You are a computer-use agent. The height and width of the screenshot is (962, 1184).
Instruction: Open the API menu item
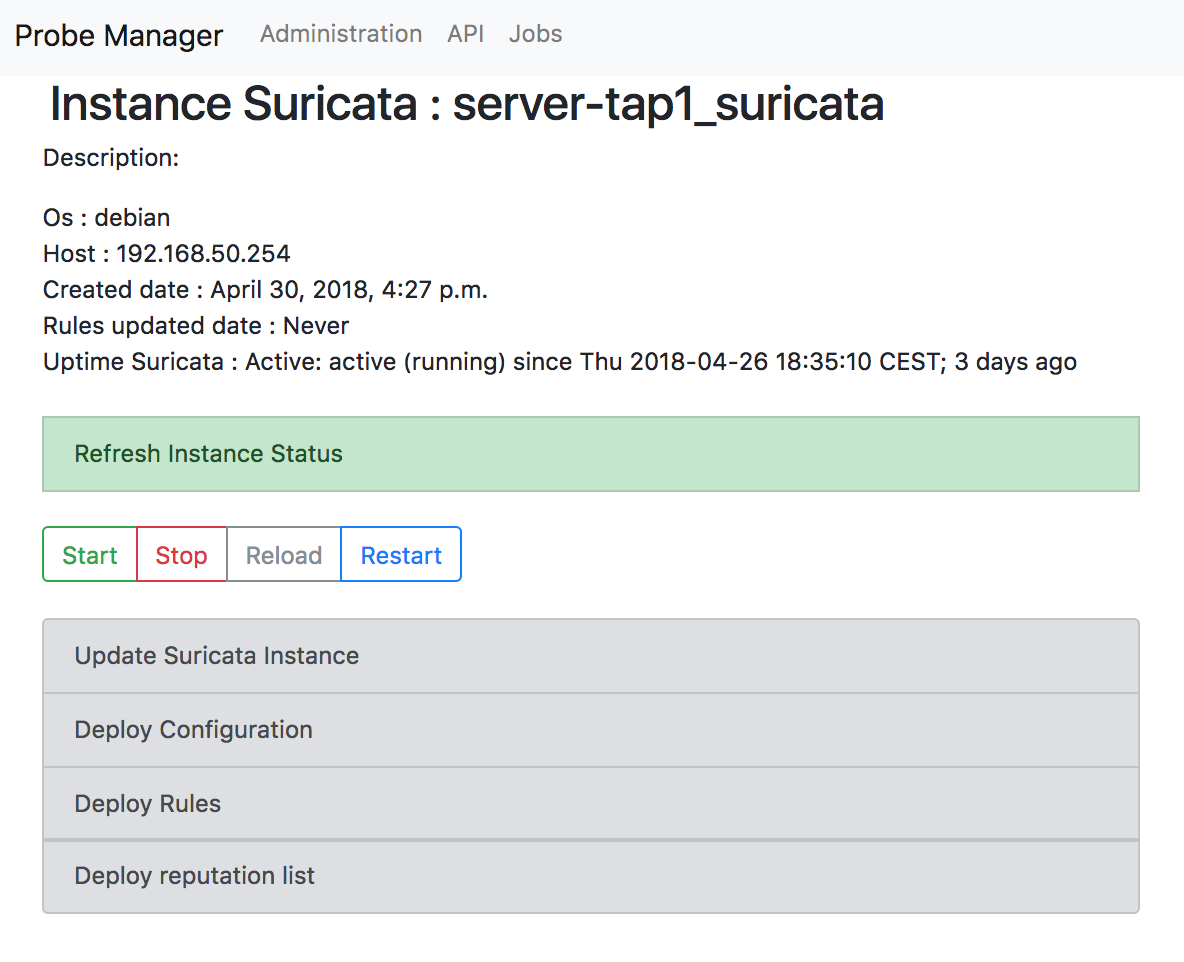[x=465, y=34]
